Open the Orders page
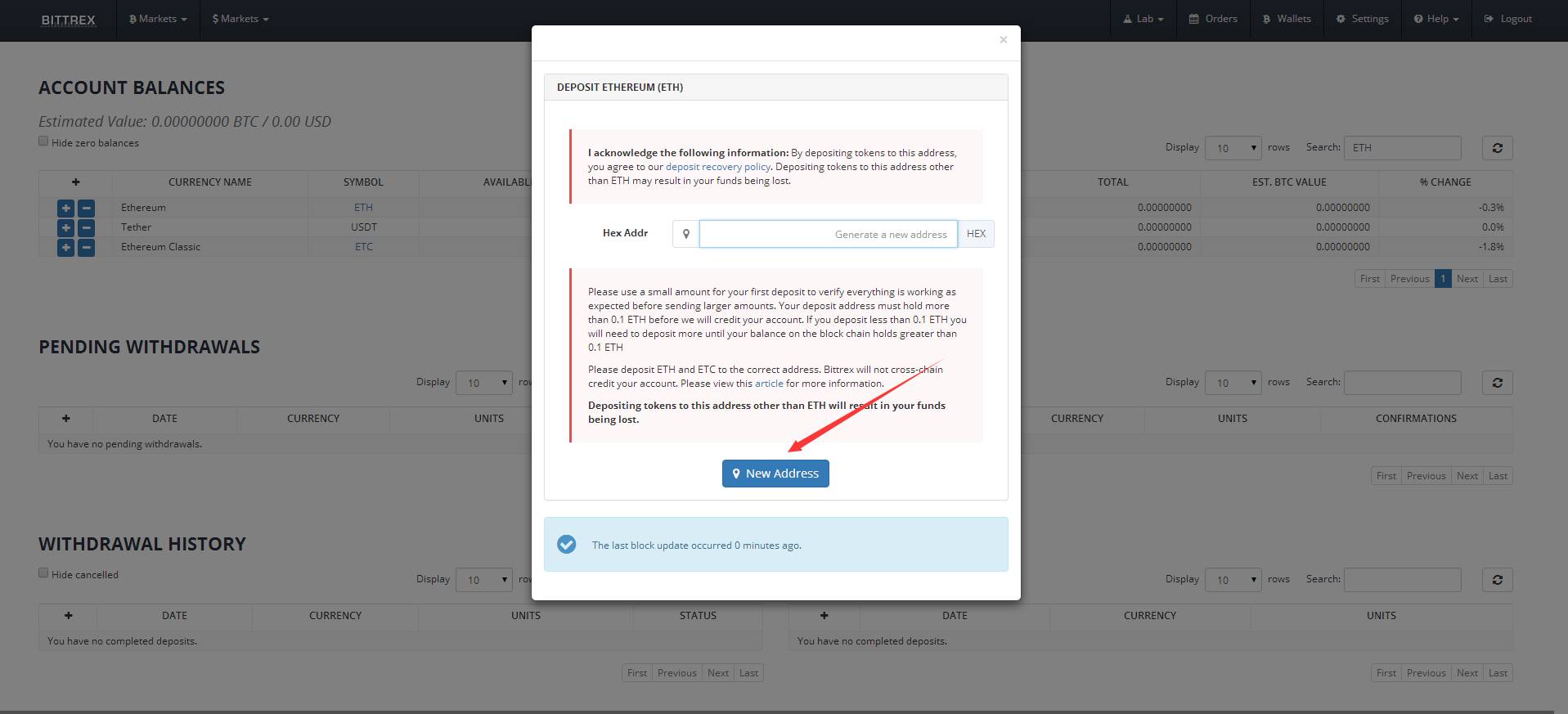Screen dimensions: 1568x714 pyautogui.click(x=1213, y=19)
